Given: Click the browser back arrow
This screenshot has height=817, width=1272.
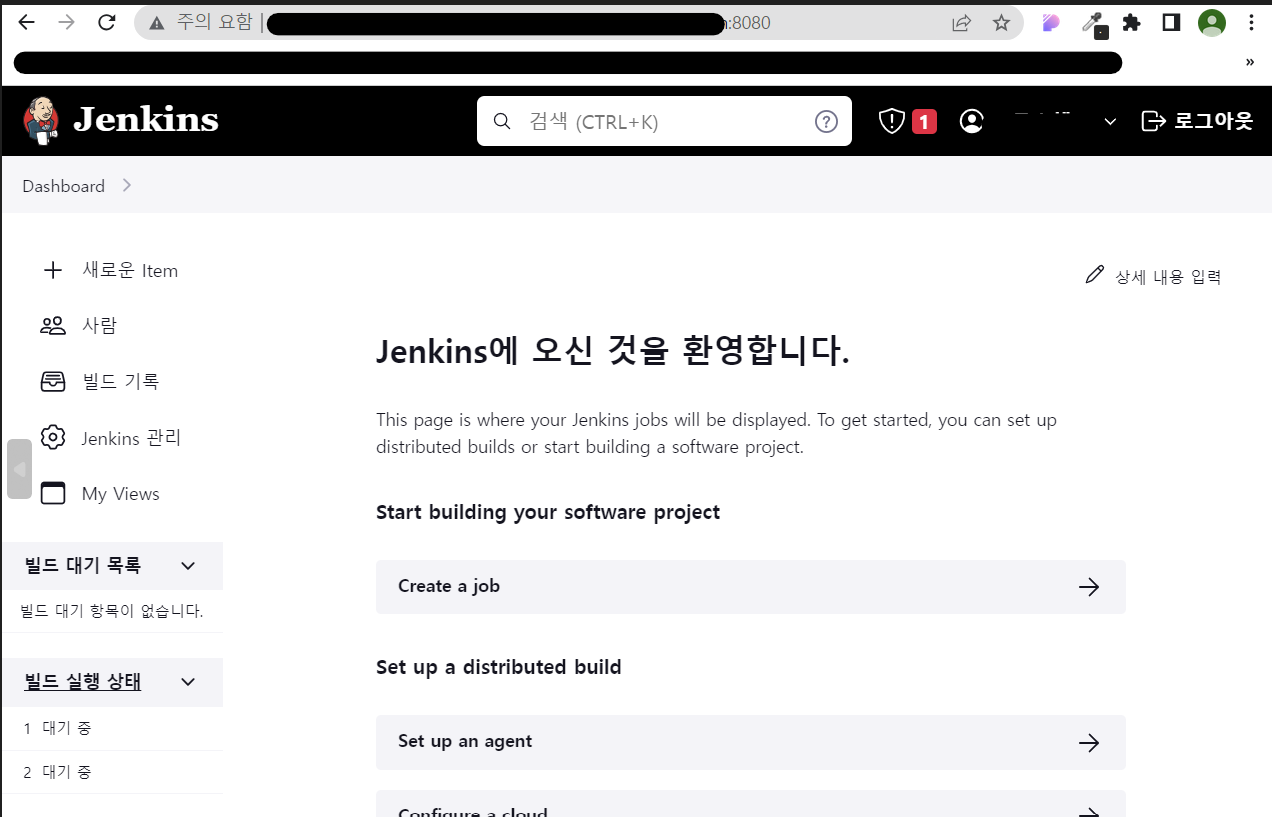Looking at the screenshot, I should pyautogui.click(x=27, y=23).
